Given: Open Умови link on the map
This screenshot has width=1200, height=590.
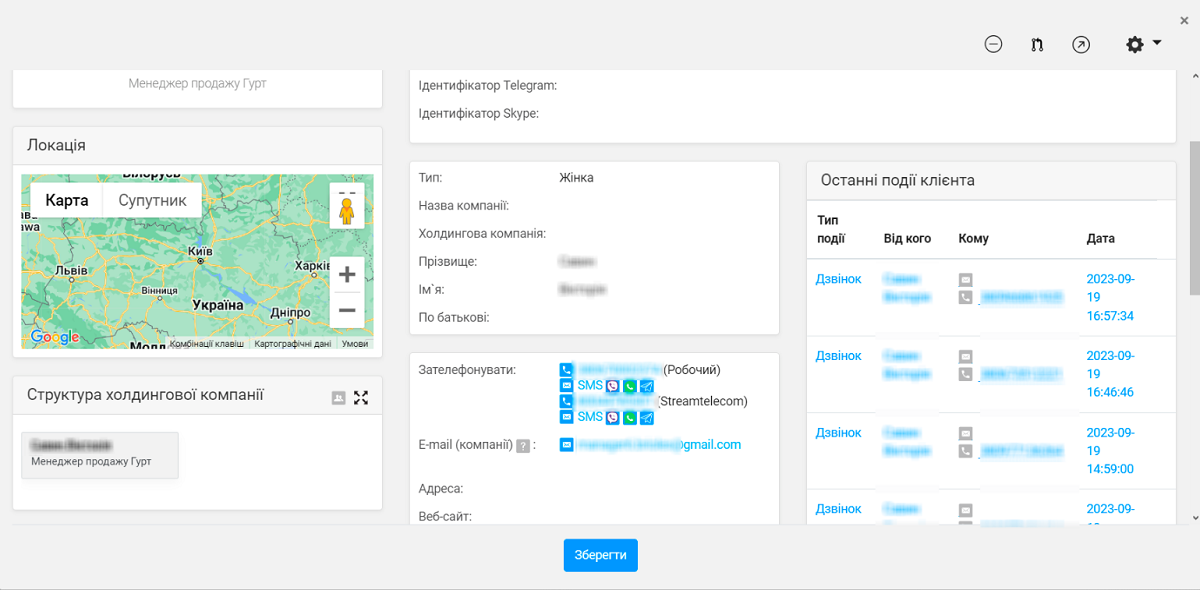Looking at the screenshot, I should pos(355,343).
